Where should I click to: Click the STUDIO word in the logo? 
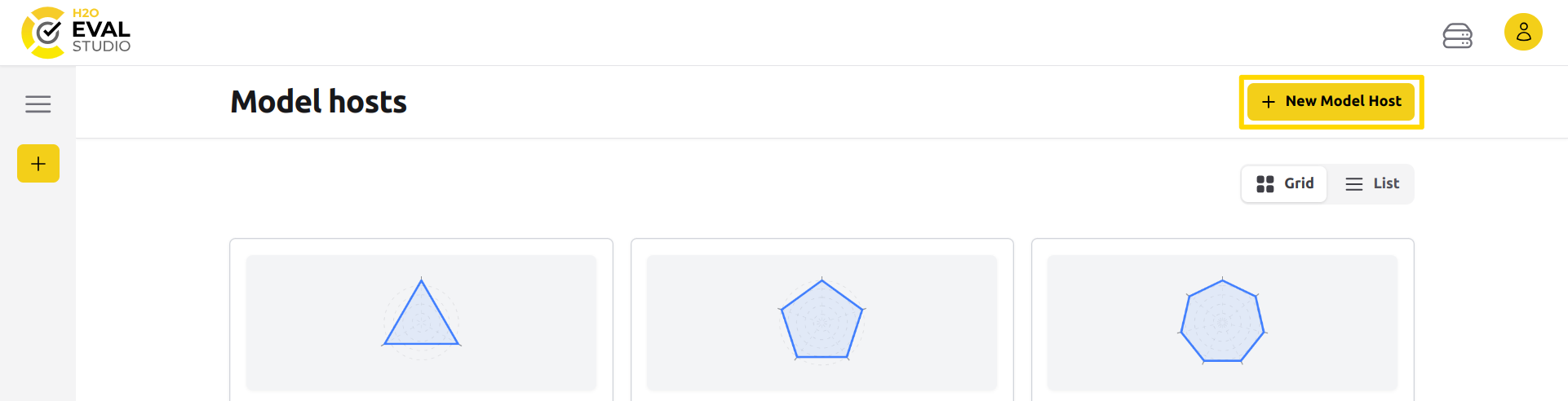point(101,46)
